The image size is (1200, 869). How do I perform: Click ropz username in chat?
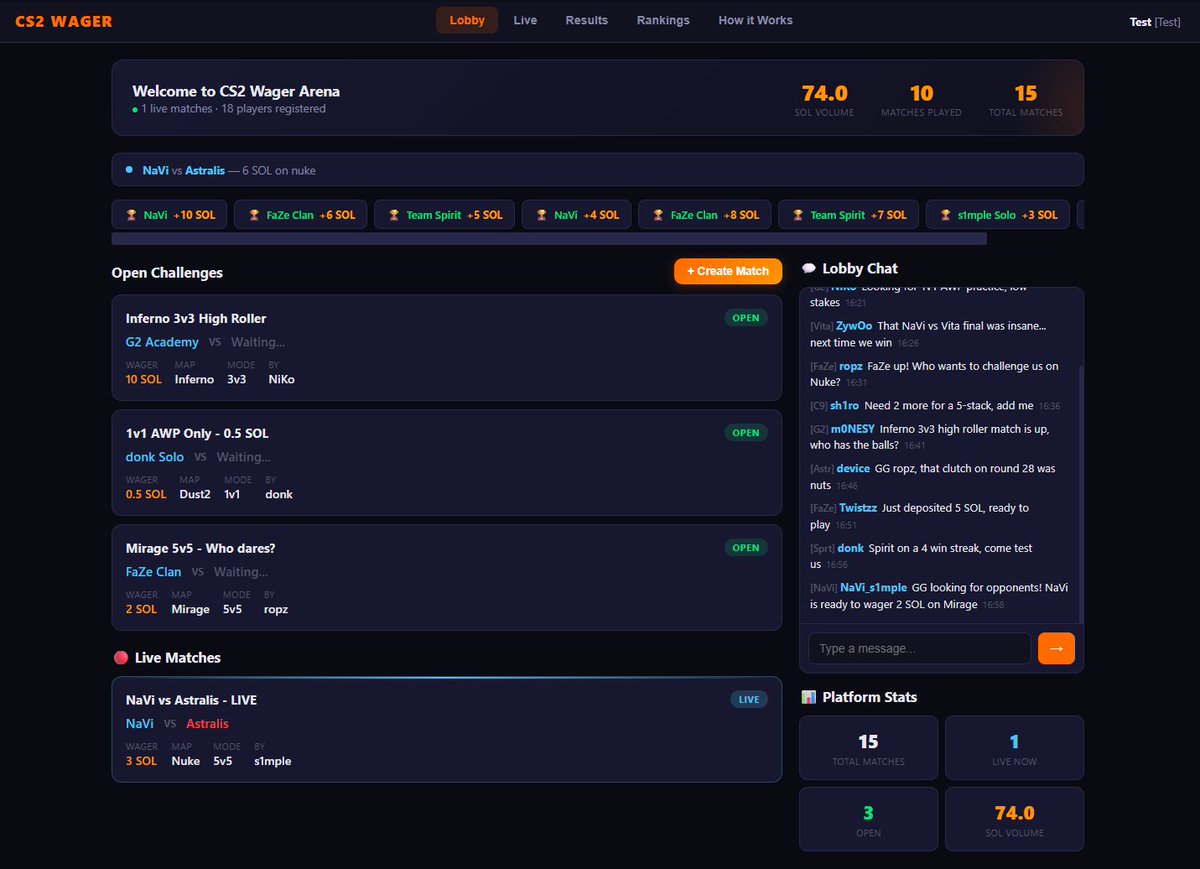coord(851,366)
